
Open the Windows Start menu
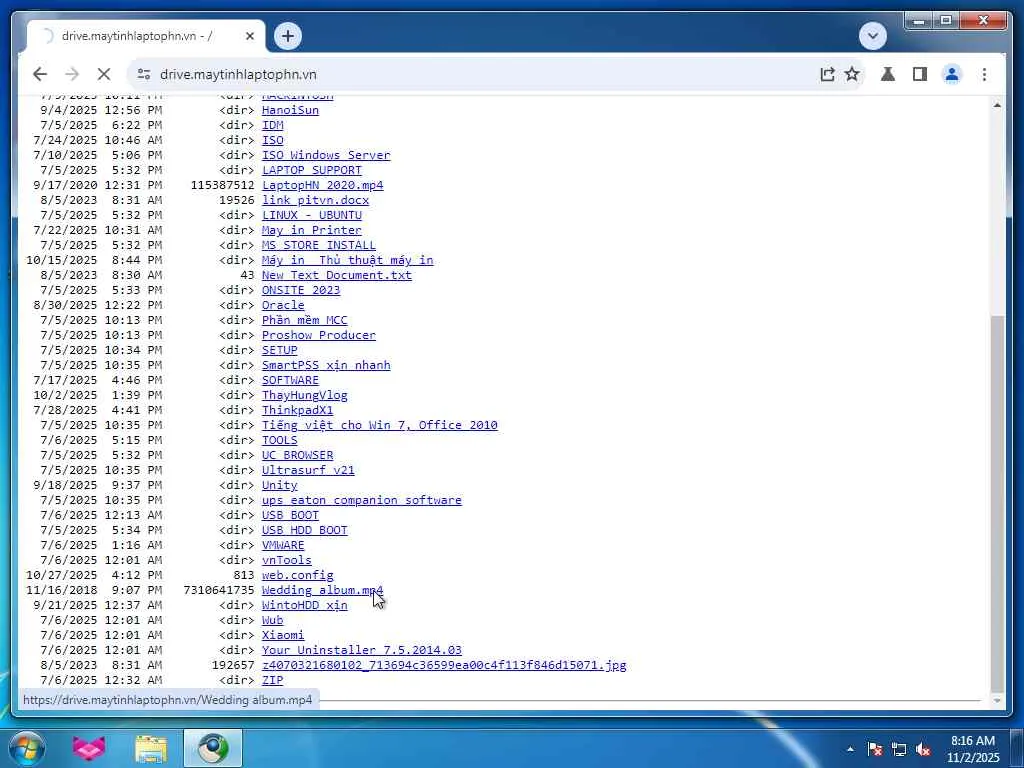[x=26, y=748]
